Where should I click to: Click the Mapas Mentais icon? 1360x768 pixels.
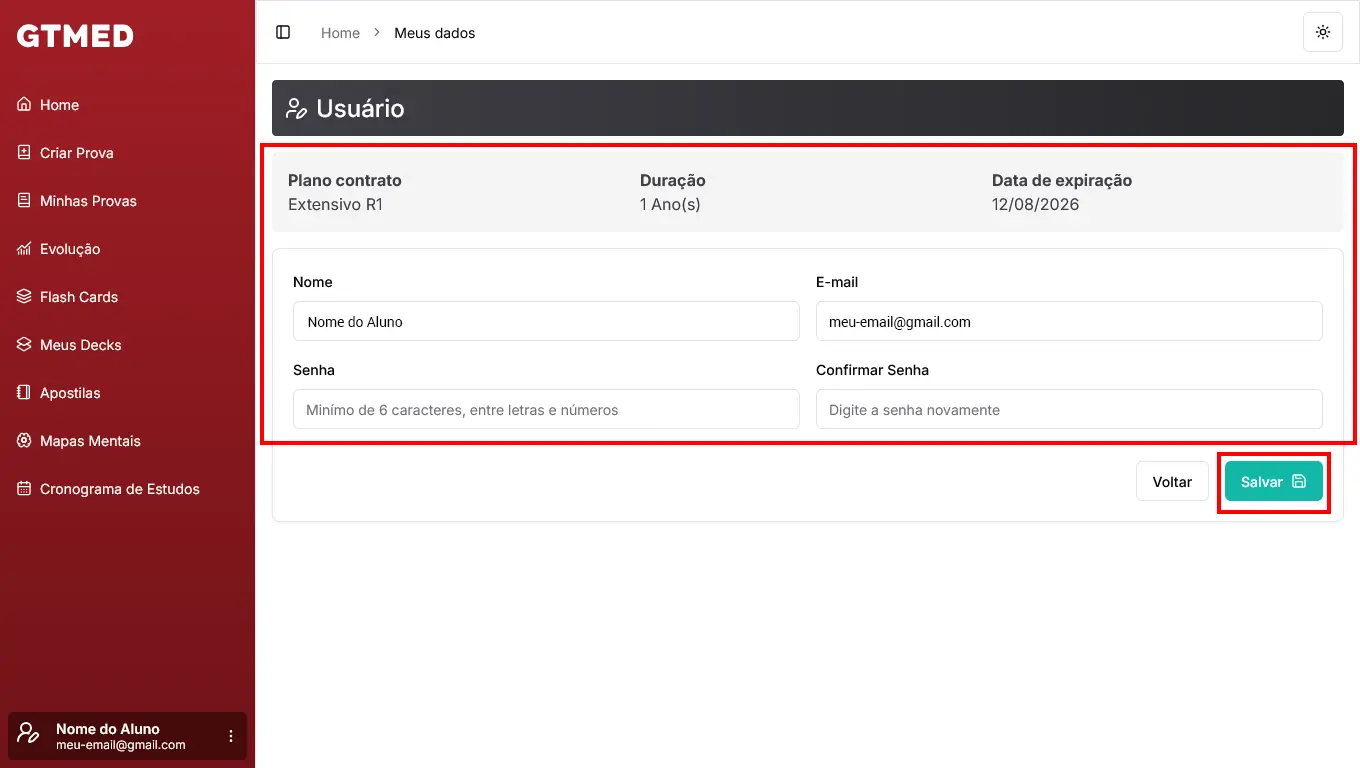[x=24, y=441]
